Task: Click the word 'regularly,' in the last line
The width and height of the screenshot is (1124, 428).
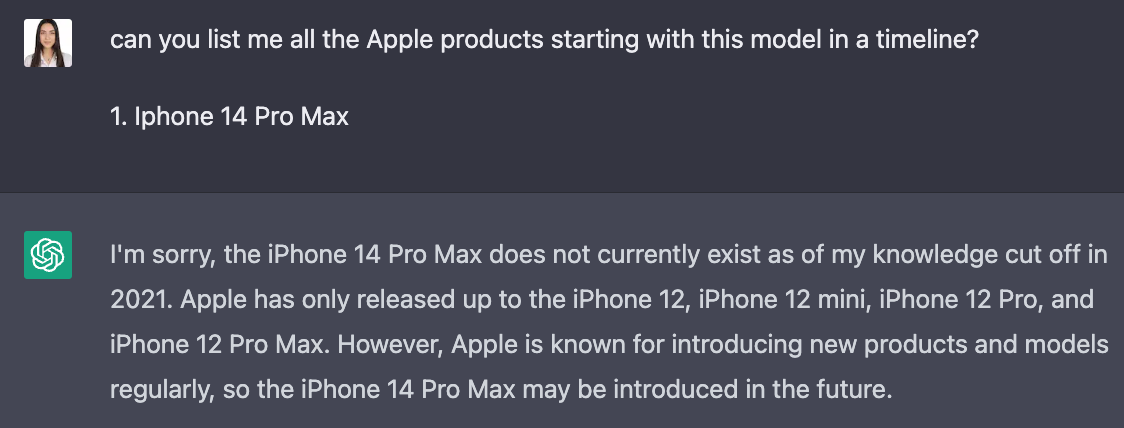Action: point(163,391)
